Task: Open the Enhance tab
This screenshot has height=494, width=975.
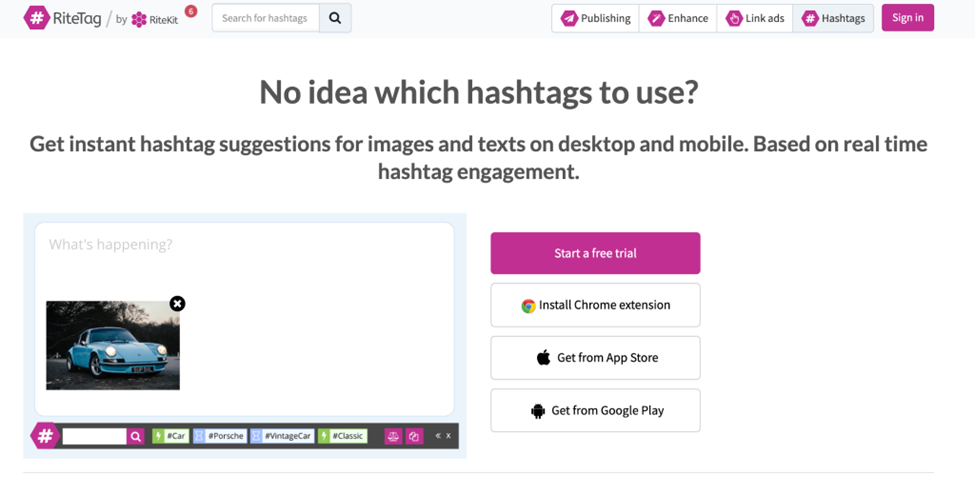Action: [678, 18]
